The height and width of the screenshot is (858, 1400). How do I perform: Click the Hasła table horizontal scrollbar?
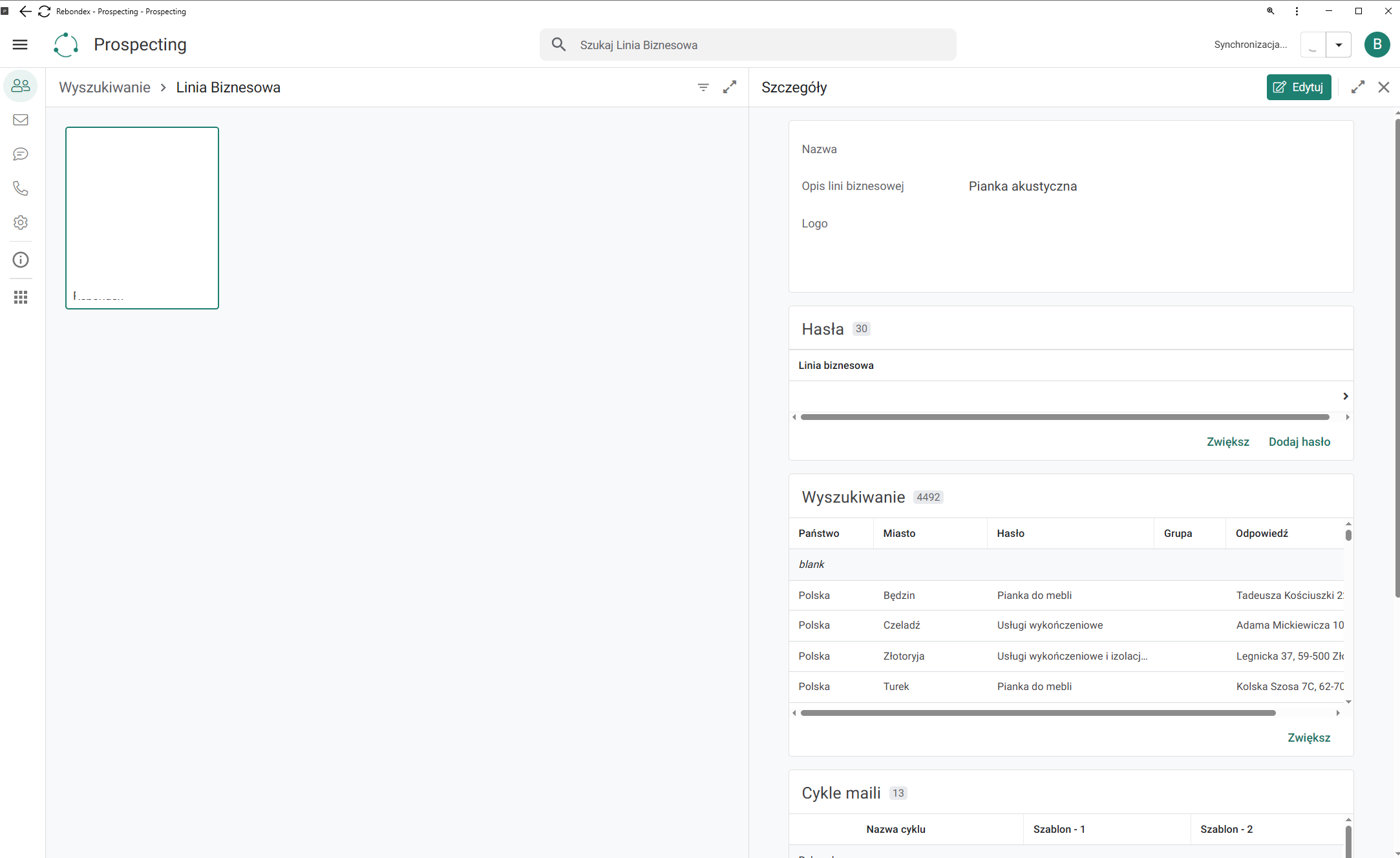[1065, 417]
